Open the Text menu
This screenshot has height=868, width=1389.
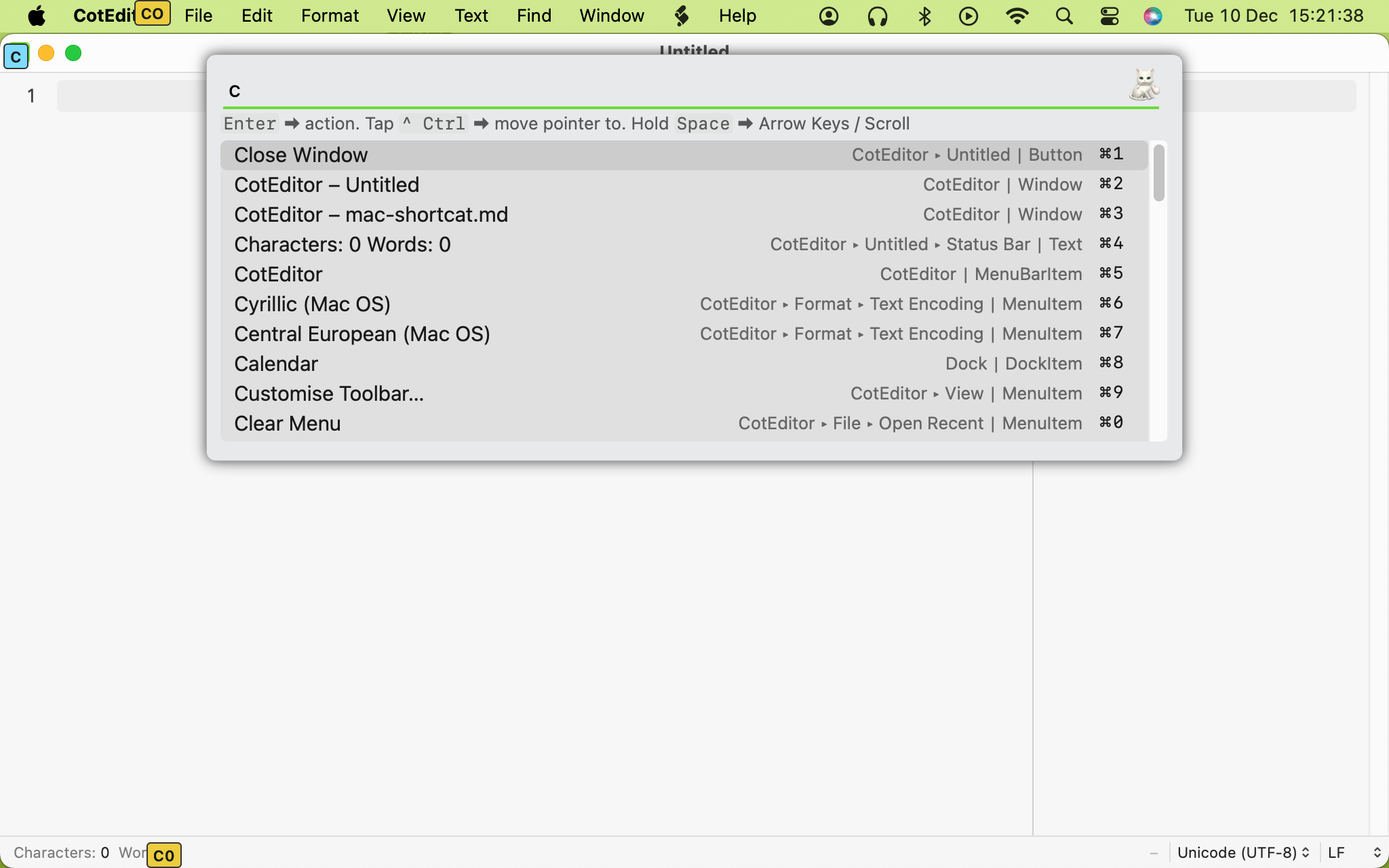[471, 16]
